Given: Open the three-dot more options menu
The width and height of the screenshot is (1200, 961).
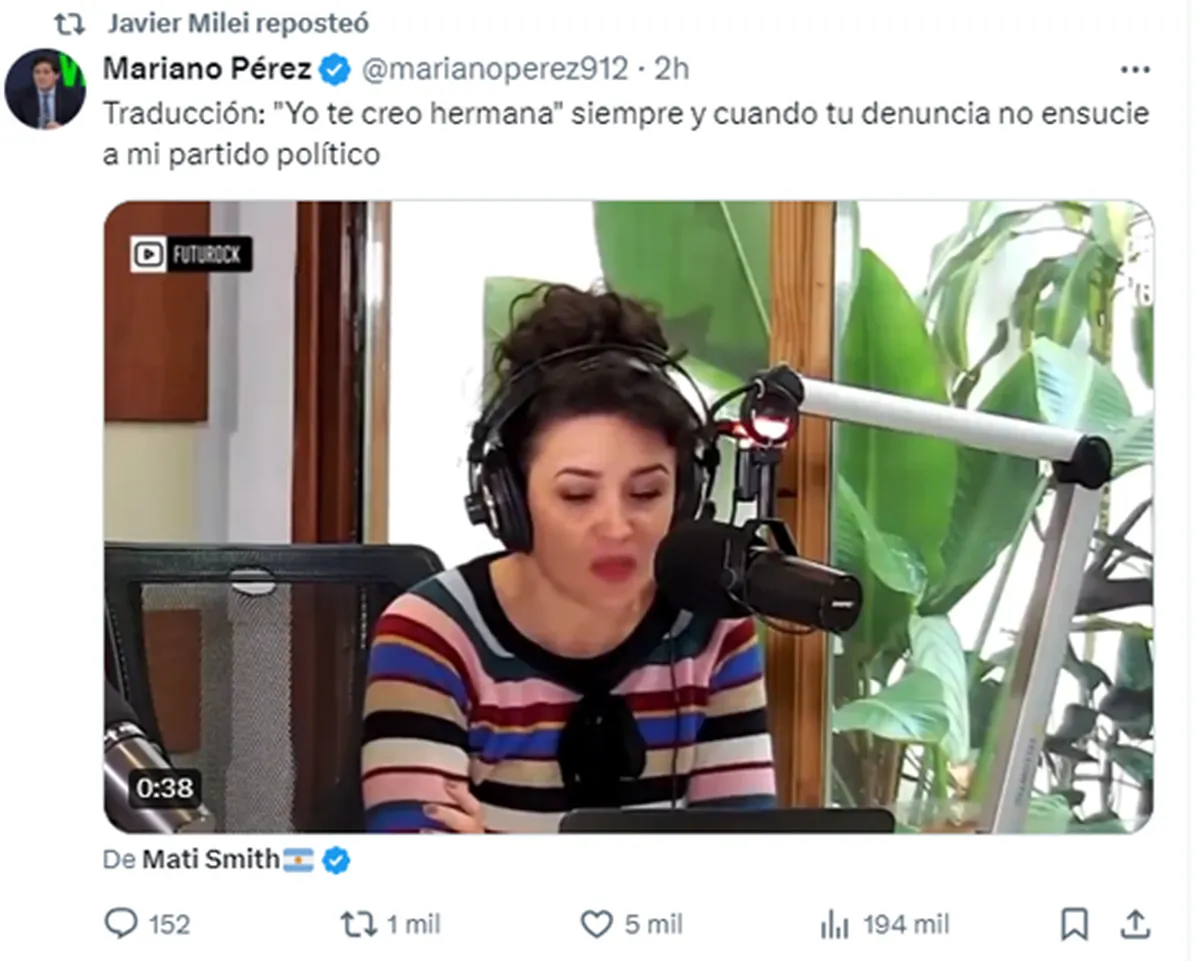Looking at the screenshot, I should [1135, 70].
